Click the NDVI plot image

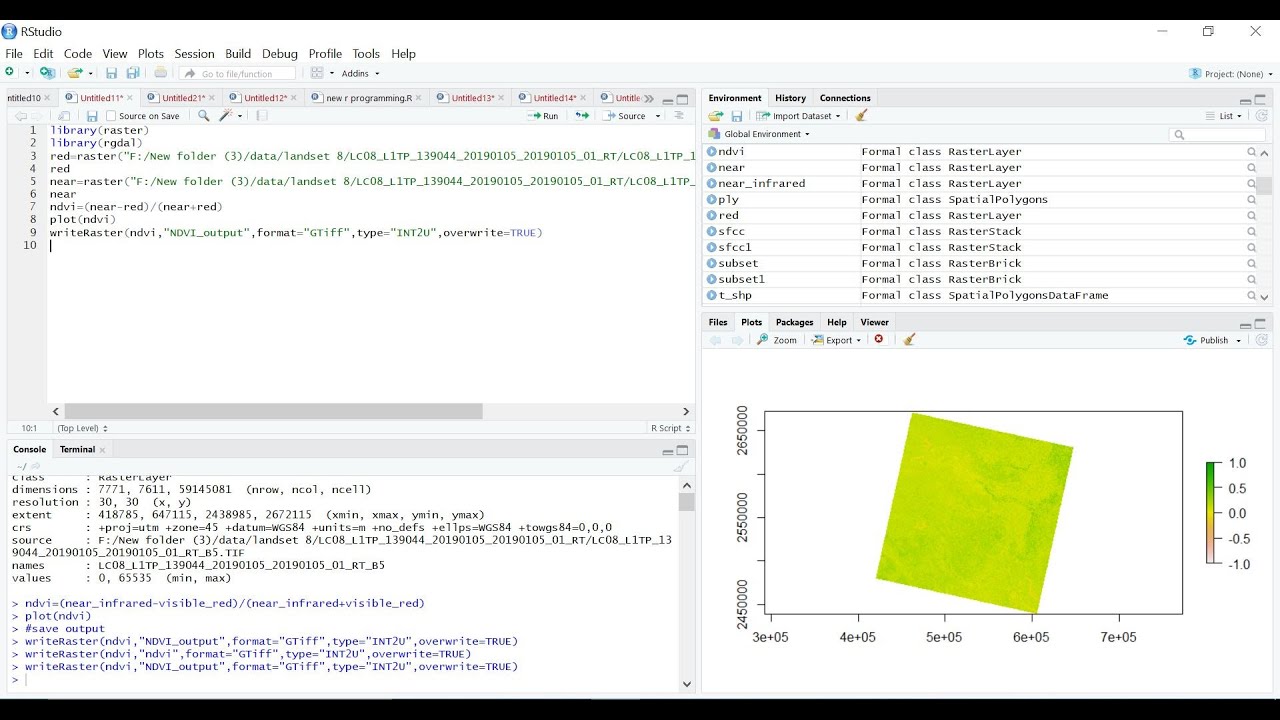[973, 512]
